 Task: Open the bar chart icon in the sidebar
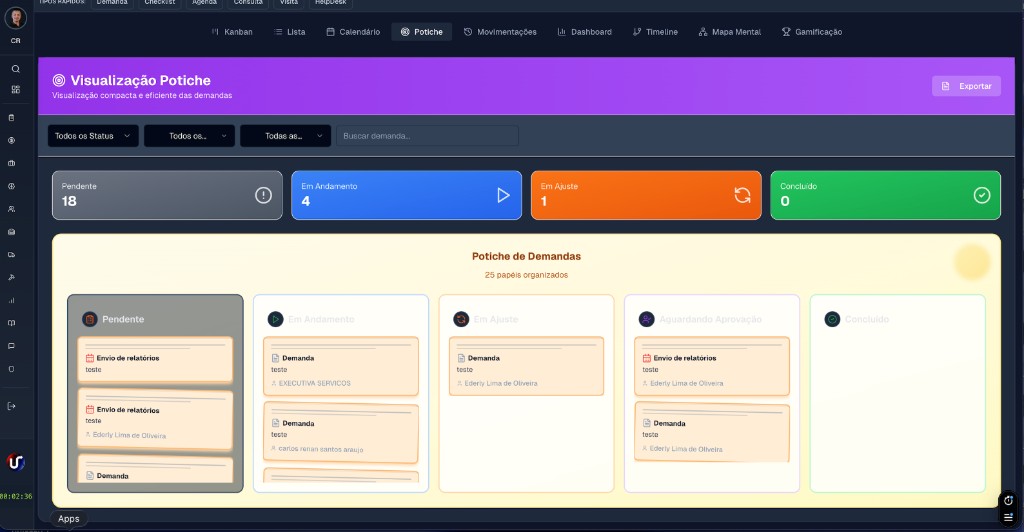pyautogui.click(x=11, y=300)
